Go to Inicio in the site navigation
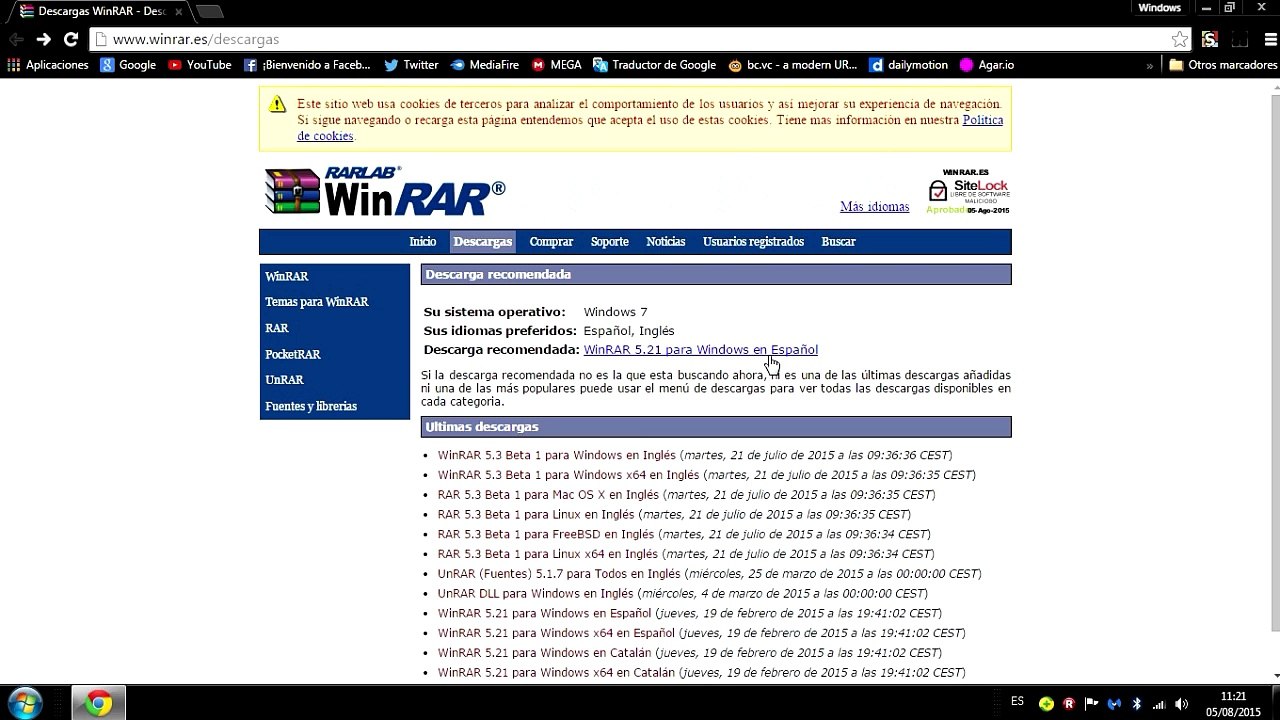 422,242
